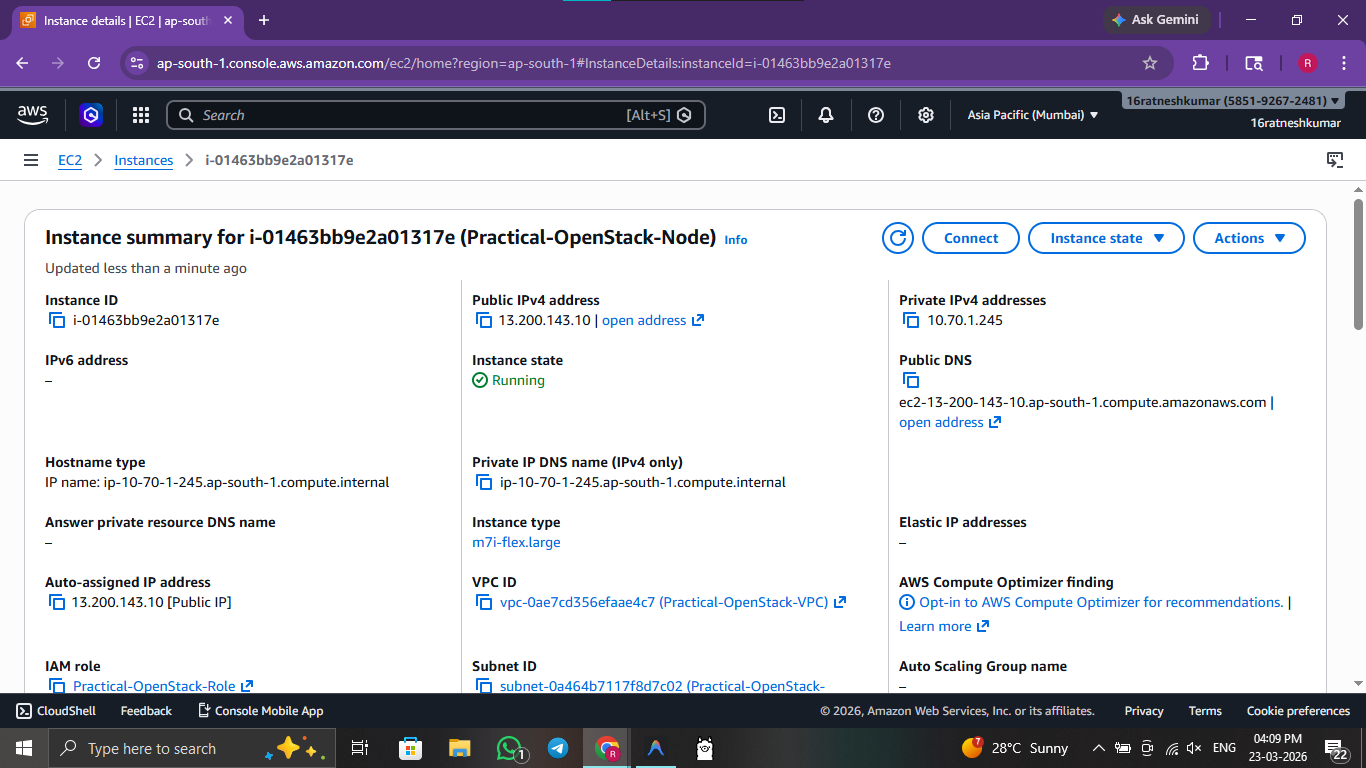
Task: Open Cookie preferences in footer
Action: click(x=1298, y=711)
